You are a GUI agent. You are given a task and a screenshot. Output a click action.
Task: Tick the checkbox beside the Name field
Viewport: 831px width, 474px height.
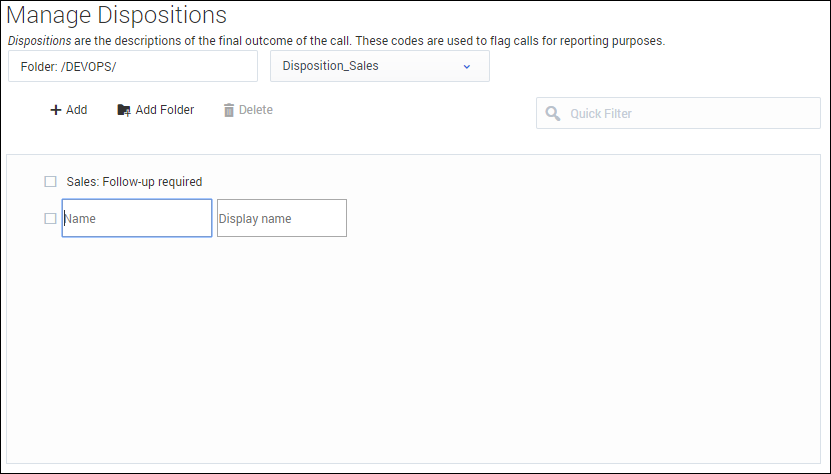pyautogui.click(x=50, y=218)
